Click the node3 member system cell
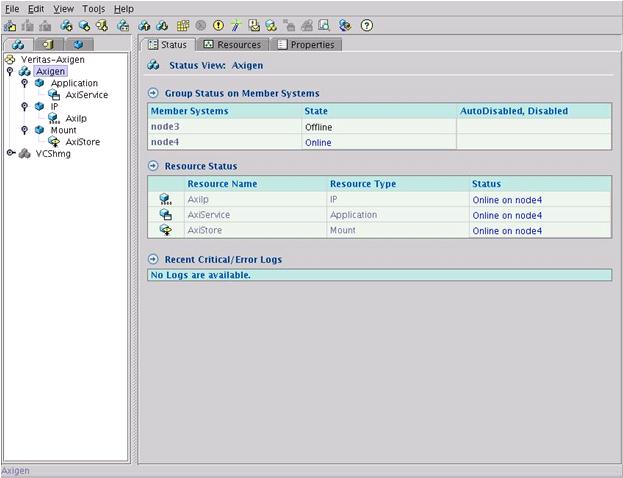623x478 pixels. click(x=224, y=127)
